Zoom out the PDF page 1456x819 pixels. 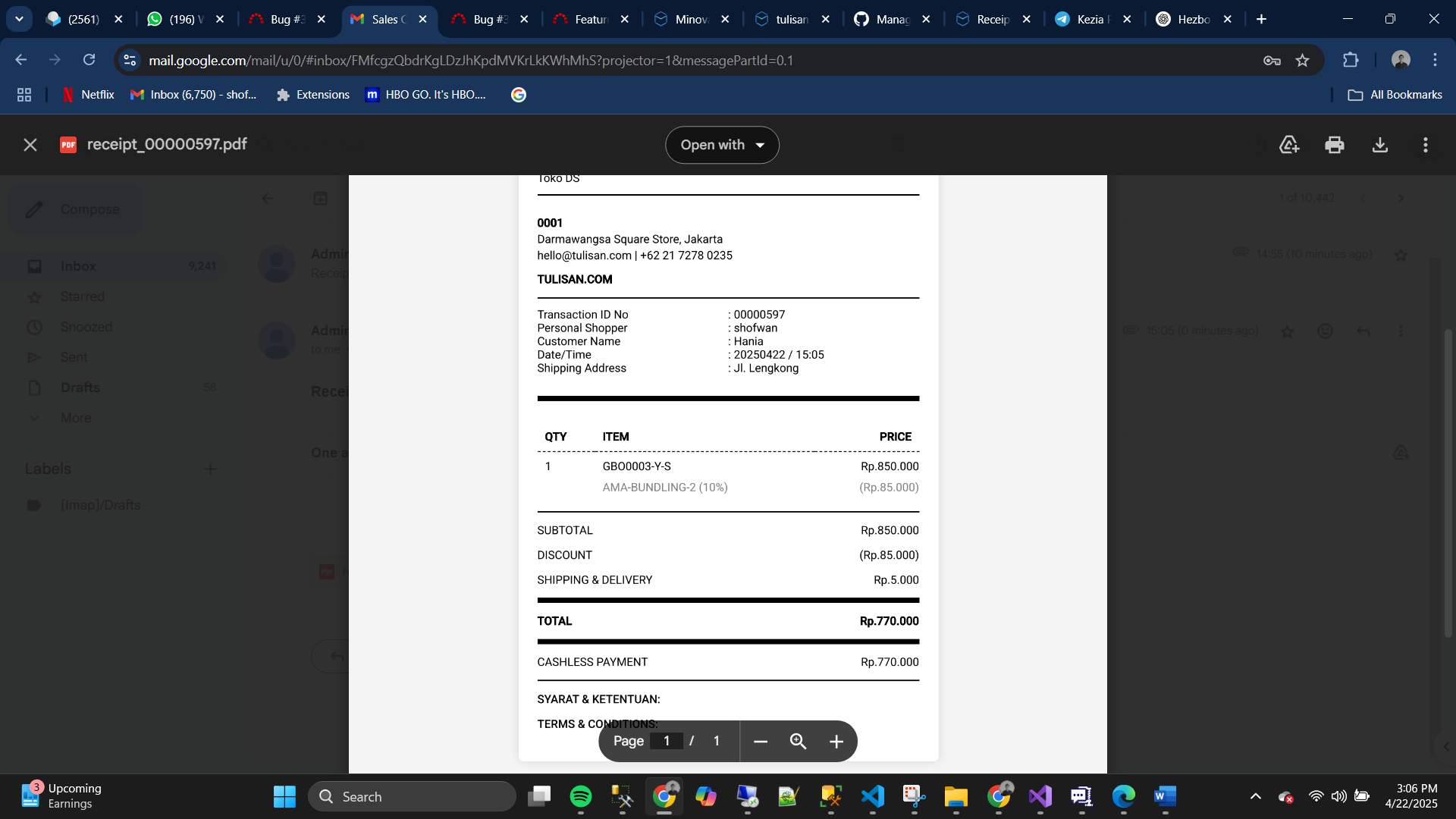click(x=761, y=741)
